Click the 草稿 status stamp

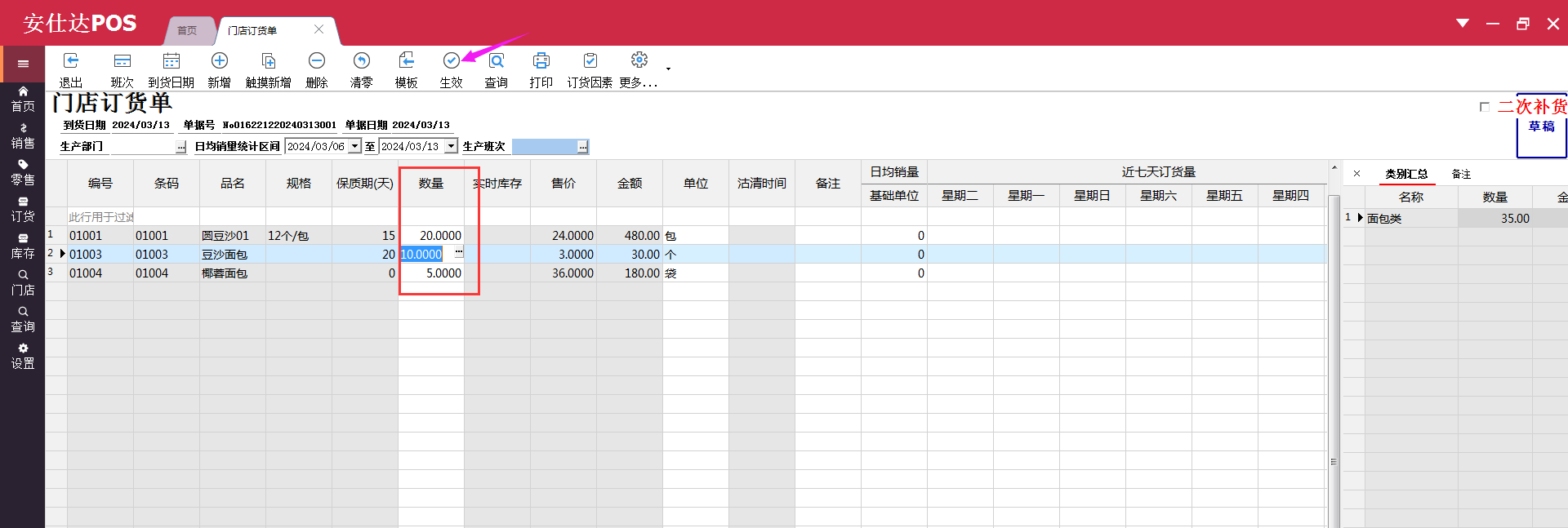click(x=1541, y=126)
